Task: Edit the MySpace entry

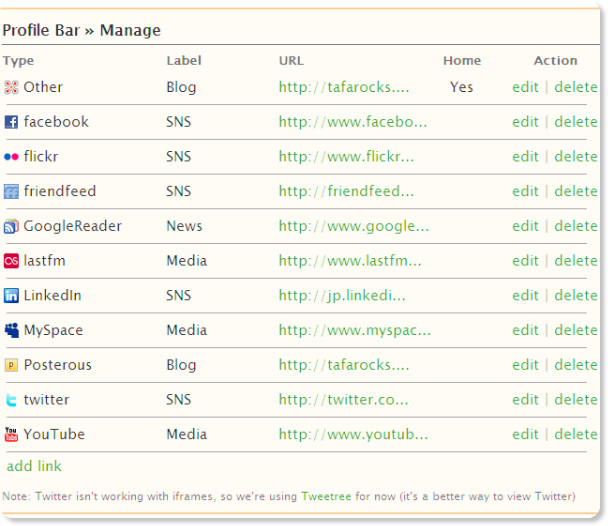Action: 525,330
